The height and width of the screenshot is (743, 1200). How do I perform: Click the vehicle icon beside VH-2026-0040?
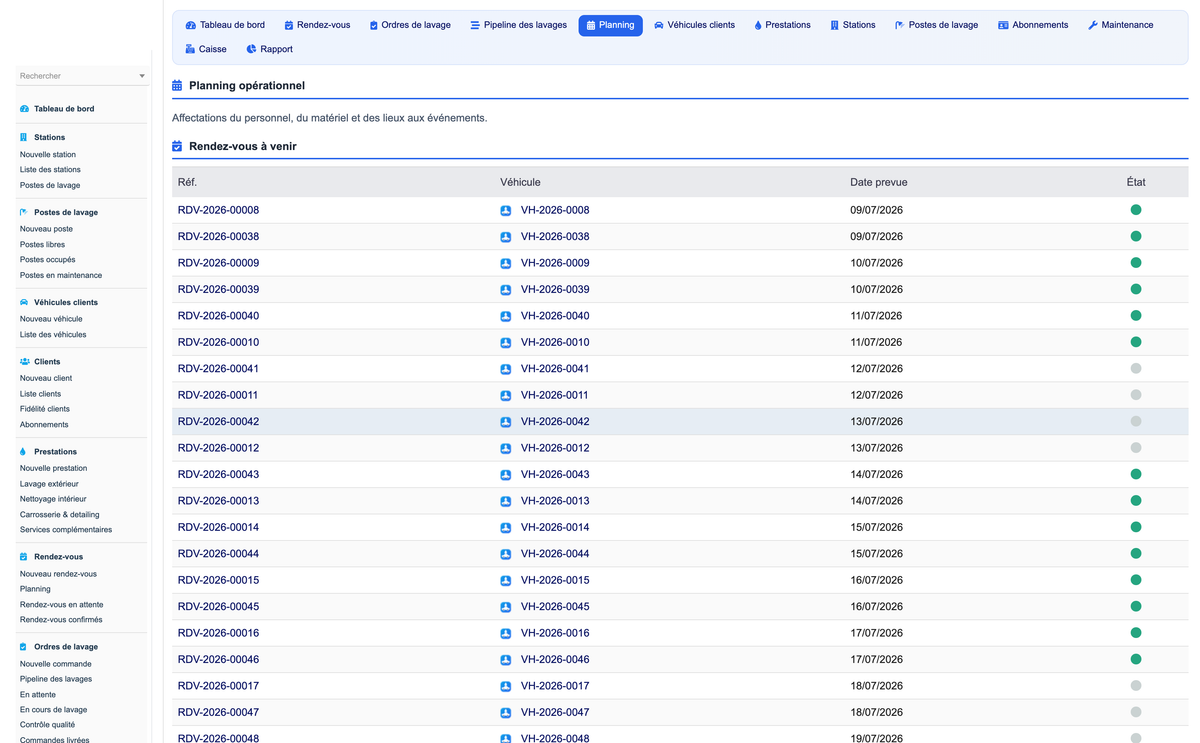tap(506, 316)
